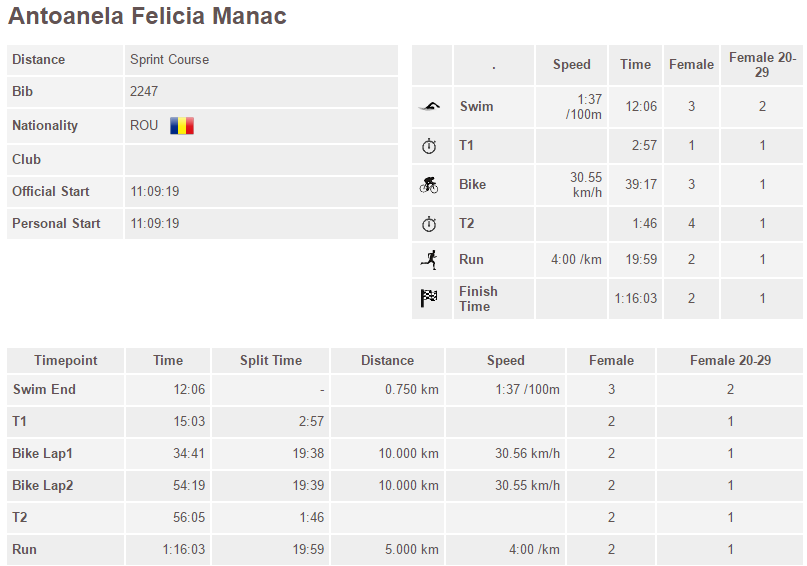Click the checkered finish flag icon

point(429,298)
